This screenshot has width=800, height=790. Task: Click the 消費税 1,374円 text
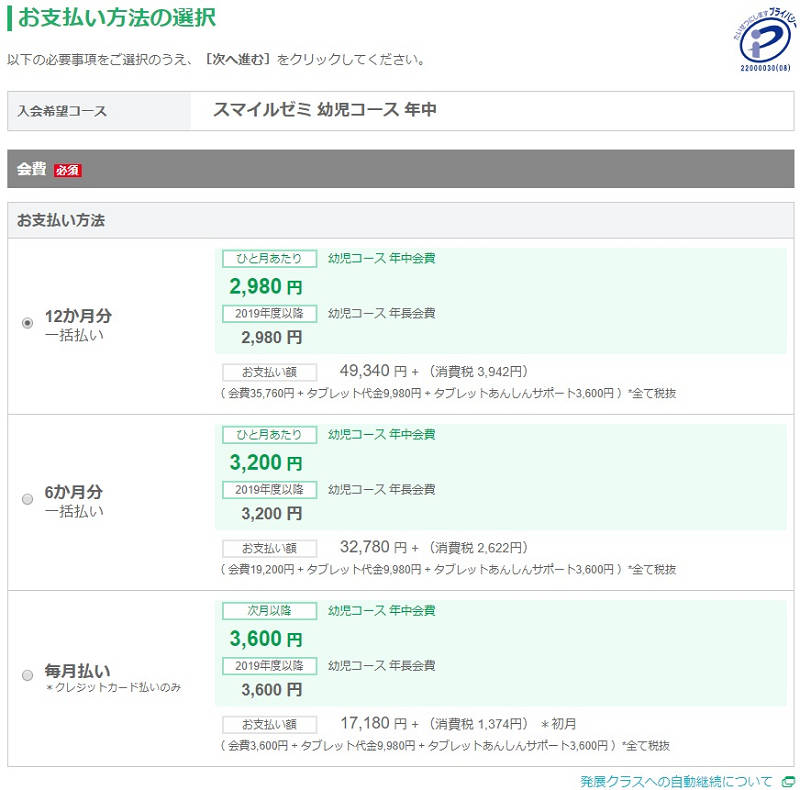479,724
